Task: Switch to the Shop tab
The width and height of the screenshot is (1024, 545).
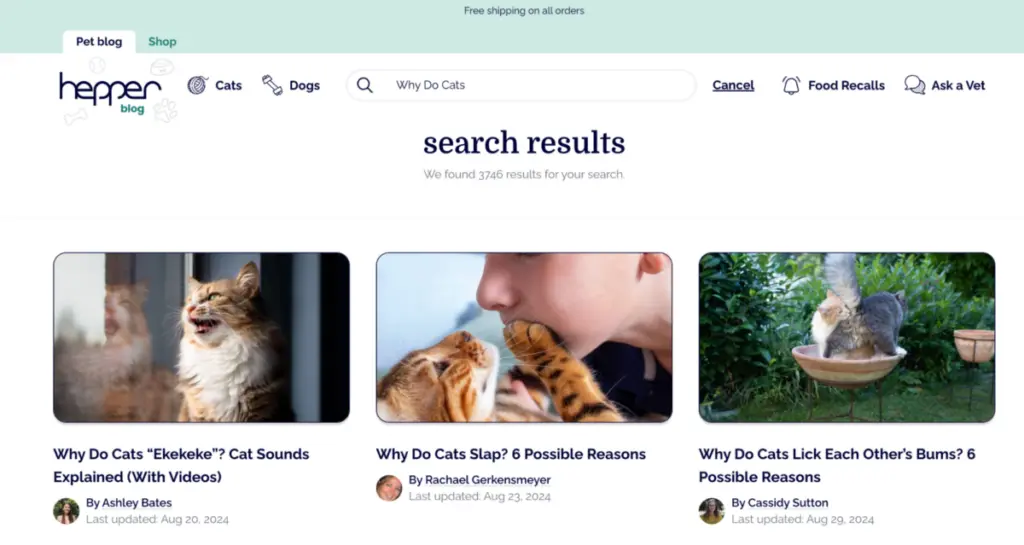Action: coord(162,41)
